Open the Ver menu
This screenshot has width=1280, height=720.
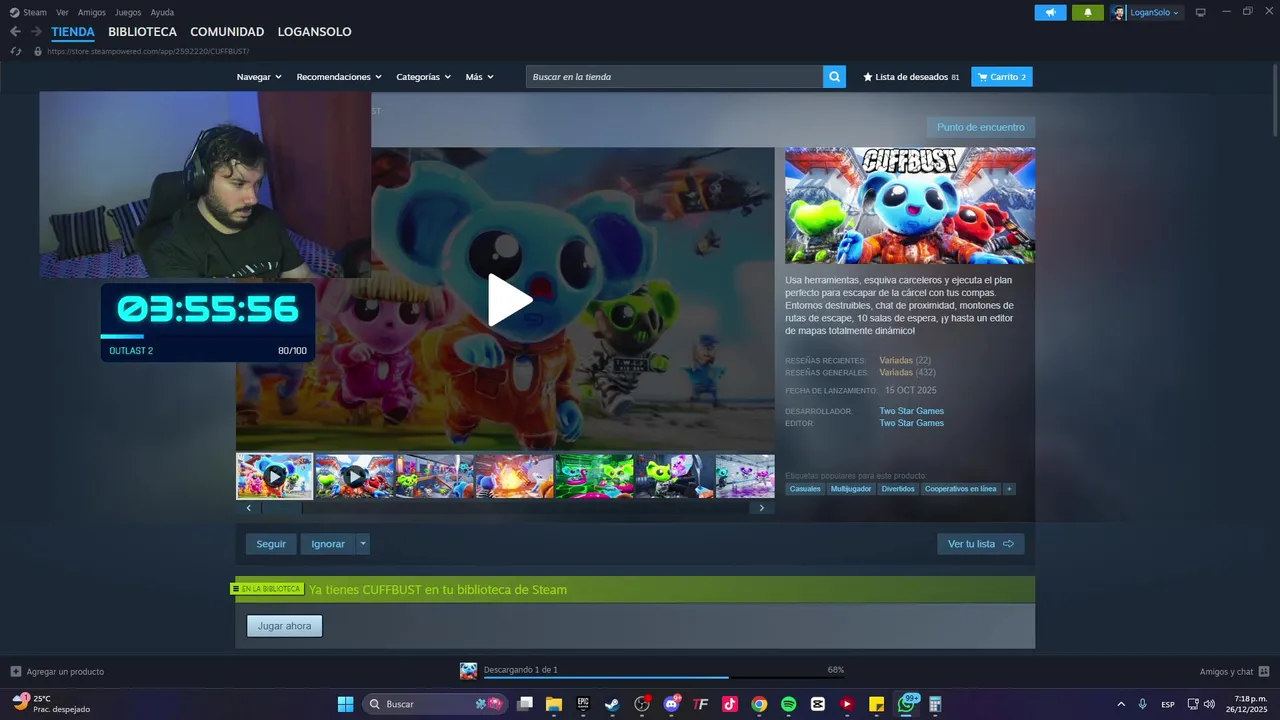62,12
